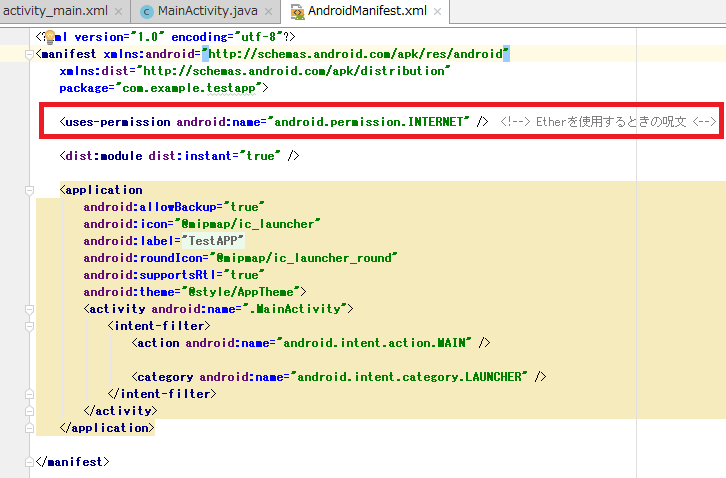This screenshot has height=478, width=726.
Task: Switch to the activity_main.xml tab
Action: pyautogui.click(x=55, y=12)
